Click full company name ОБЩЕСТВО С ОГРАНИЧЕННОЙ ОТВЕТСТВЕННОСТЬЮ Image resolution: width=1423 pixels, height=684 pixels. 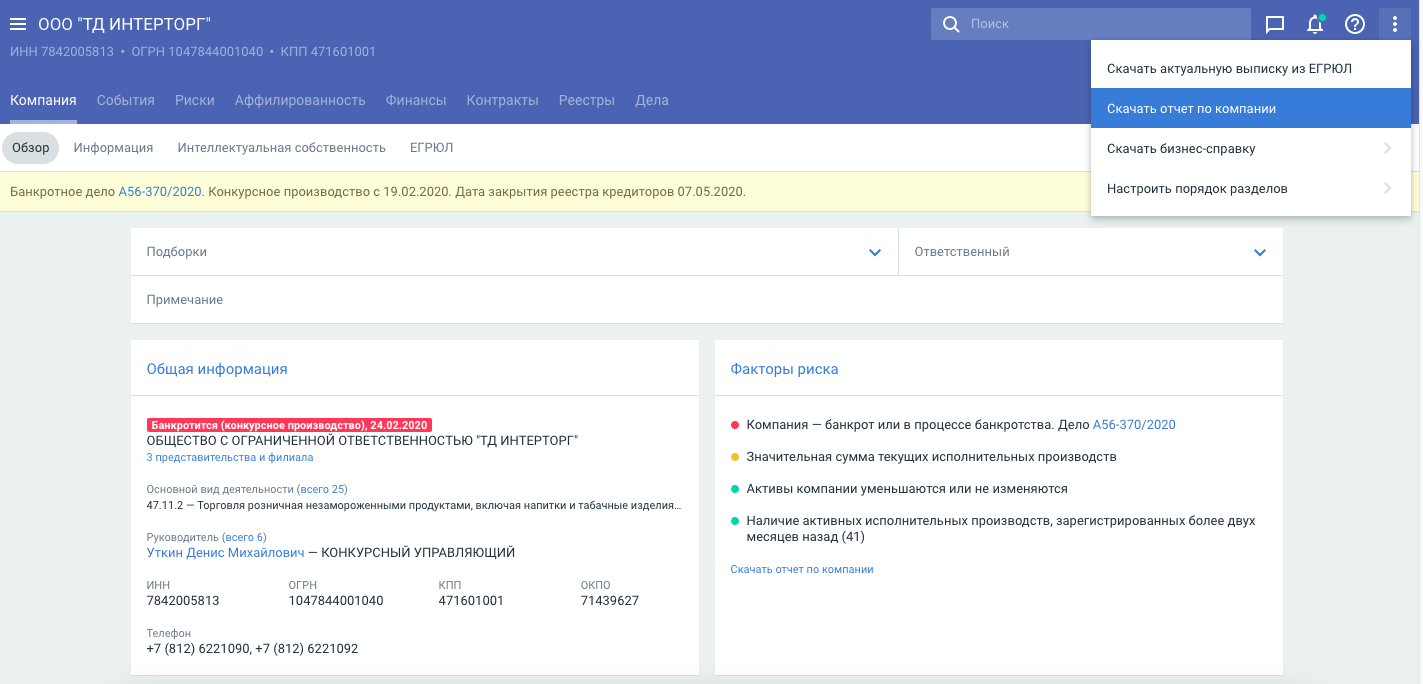pyautogui.click(x=363, y=441)
